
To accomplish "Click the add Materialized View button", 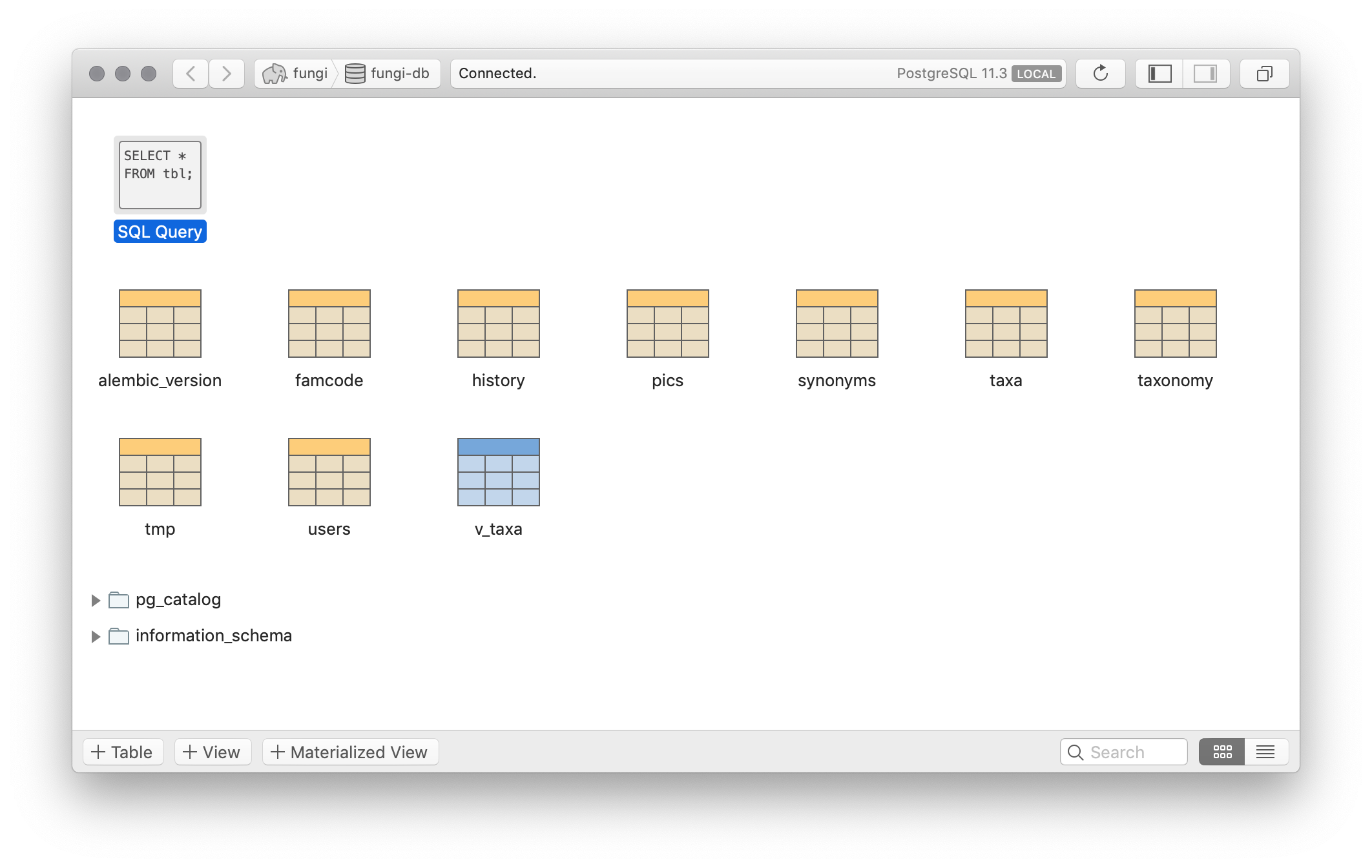I will (x=350, y=752).
